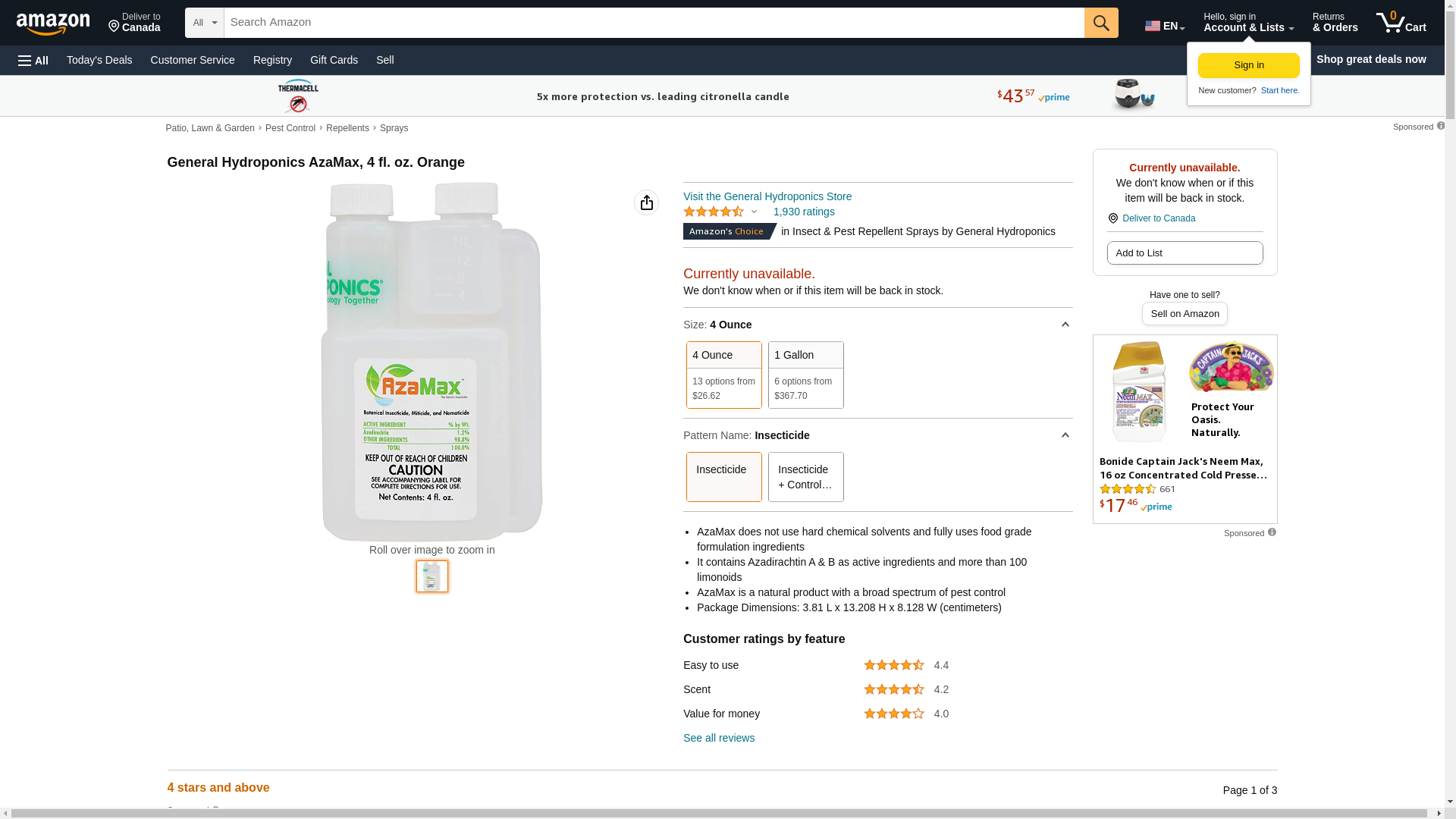
Task: Open the shopping cart icon
Action: tap(1401, 23)
